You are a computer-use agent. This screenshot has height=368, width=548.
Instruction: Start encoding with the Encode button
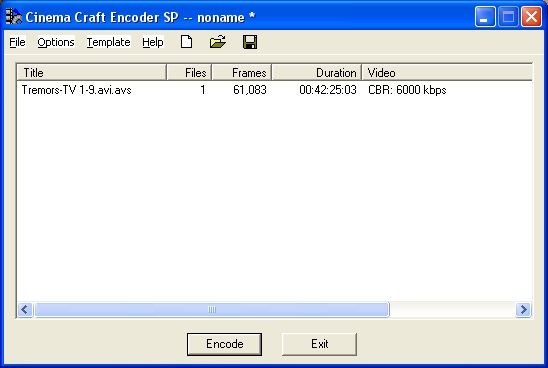coord(224,344)
